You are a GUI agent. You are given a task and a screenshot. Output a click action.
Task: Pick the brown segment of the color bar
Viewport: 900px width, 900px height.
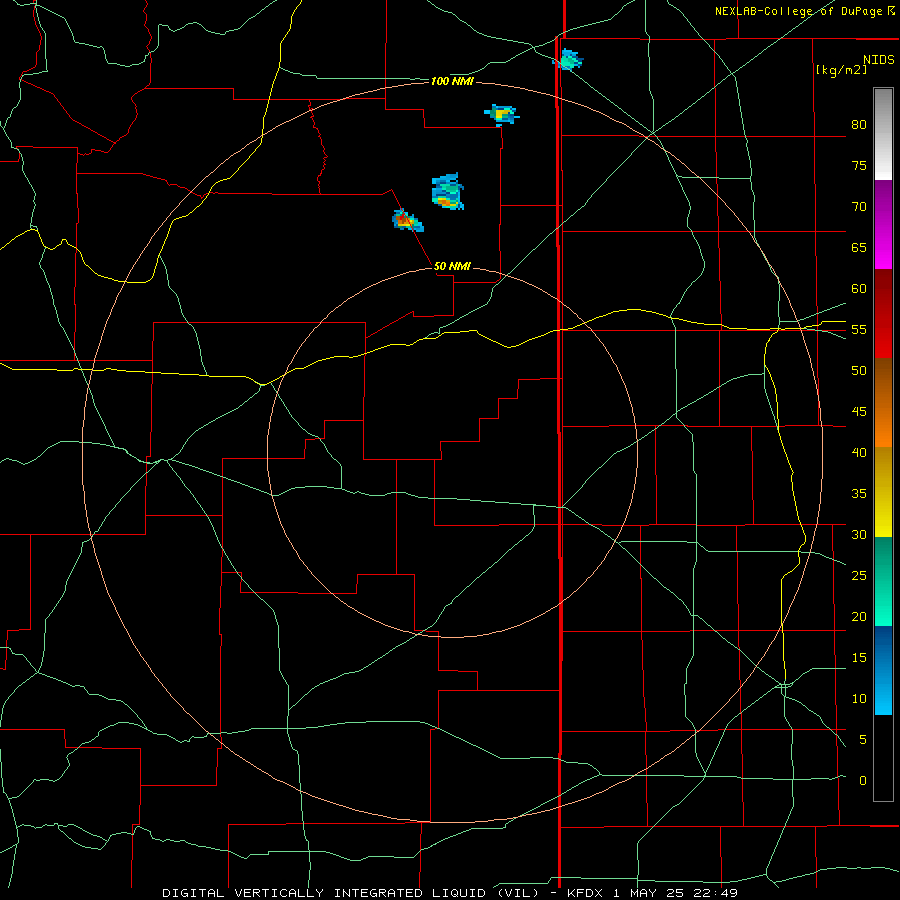click(x=883, y=378)
